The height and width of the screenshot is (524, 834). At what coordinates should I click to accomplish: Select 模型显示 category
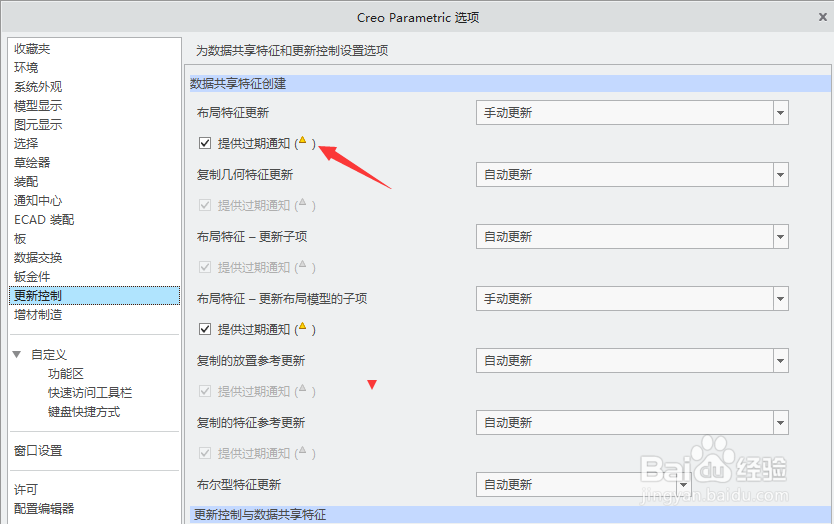(38, 106)
